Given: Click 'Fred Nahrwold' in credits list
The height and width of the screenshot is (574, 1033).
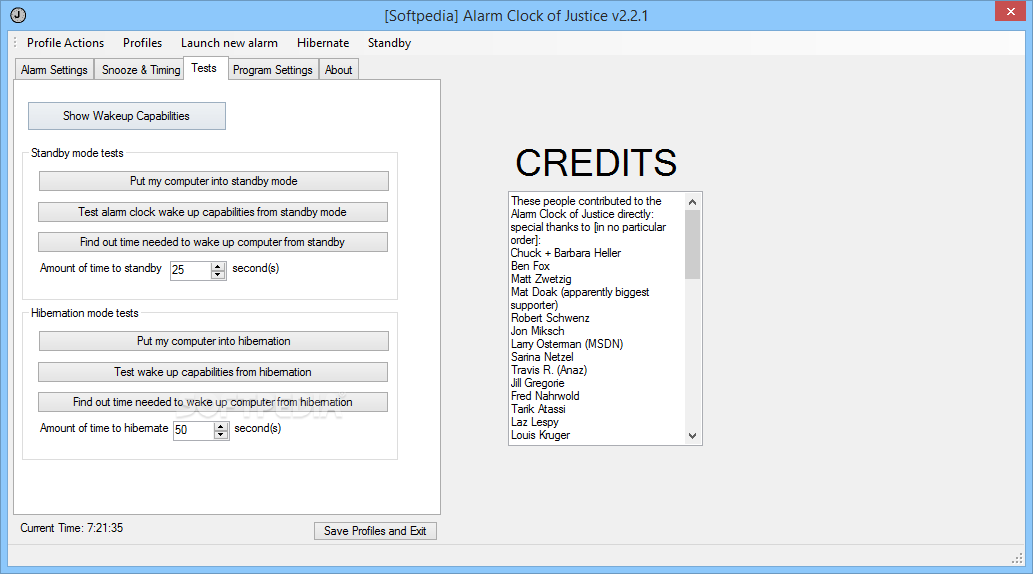Looking at the screenshot, I should point(545,396).
